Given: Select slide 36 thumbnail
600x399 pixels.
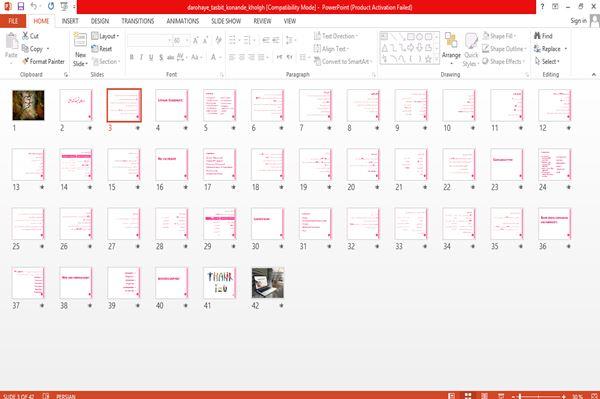Looking at the screenshot, I should [x=555, y=224].
